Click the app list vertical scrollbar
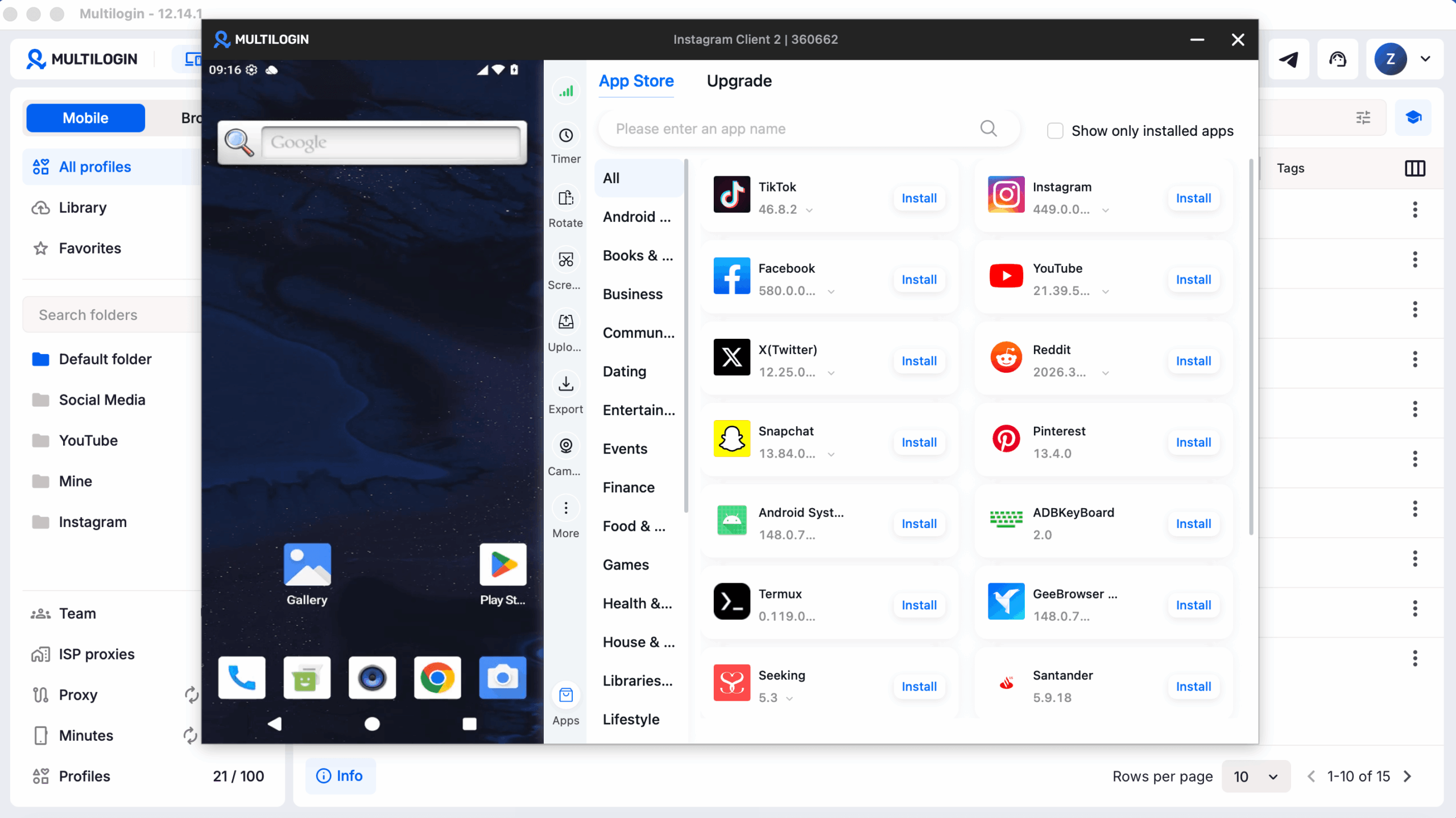The image size is (1456, 818). pos(1251,347)
